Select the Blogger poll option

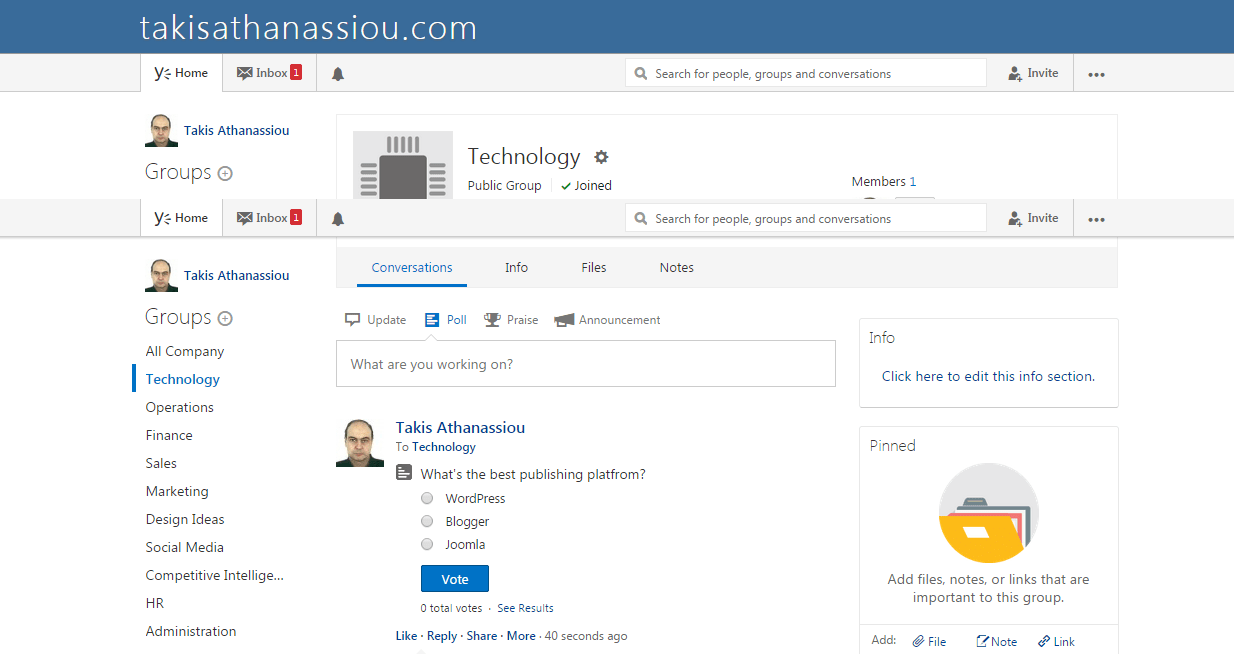click(427, 521)
